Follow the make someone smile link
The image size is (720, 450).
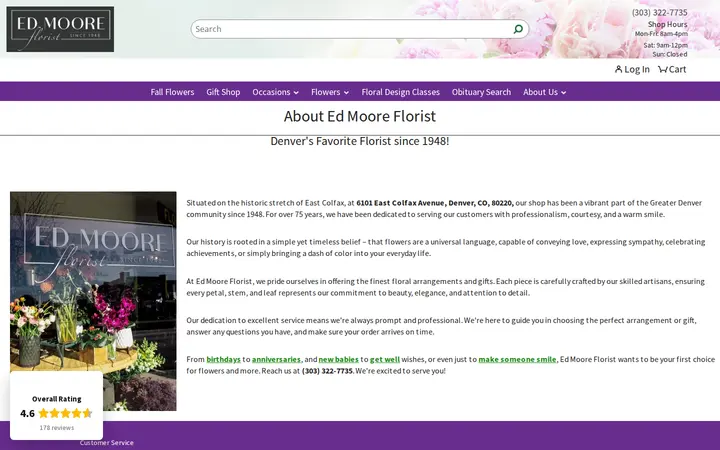coord(518,360)
